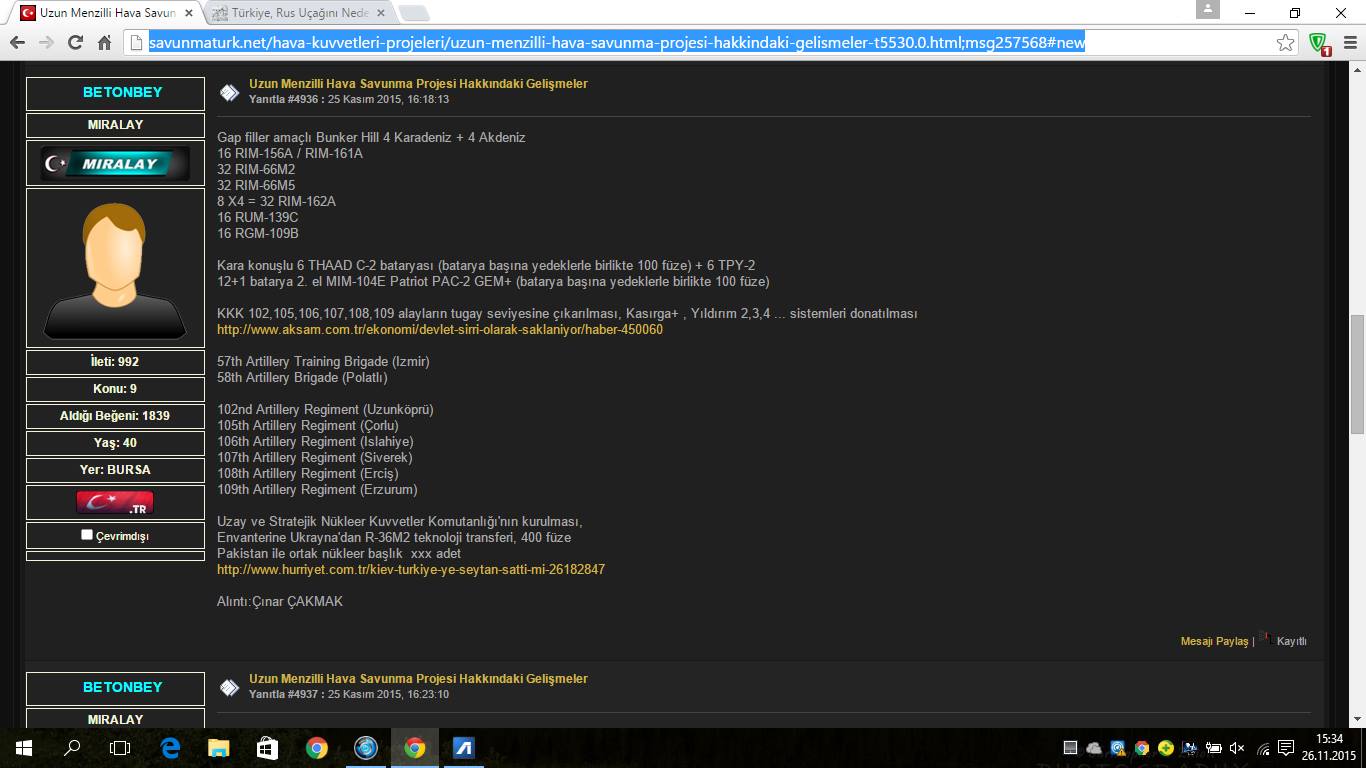Open the network Wi-Fi tray icon
This screenshot has height=768, width=1366.
pyautogui.click(x=1262, y=748)
